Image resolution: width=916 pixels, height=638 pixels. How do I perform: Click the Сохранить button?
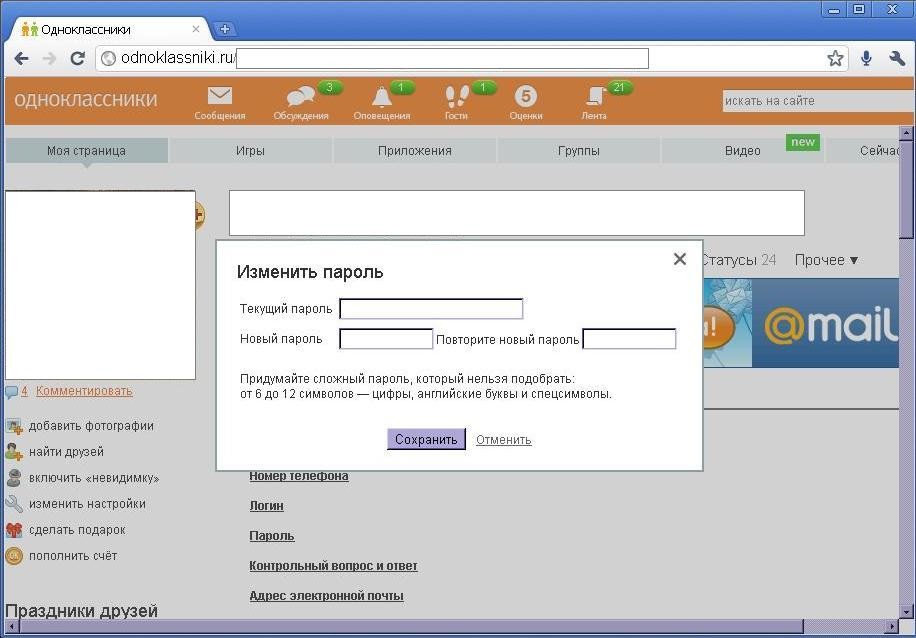[x=426, y=439]
